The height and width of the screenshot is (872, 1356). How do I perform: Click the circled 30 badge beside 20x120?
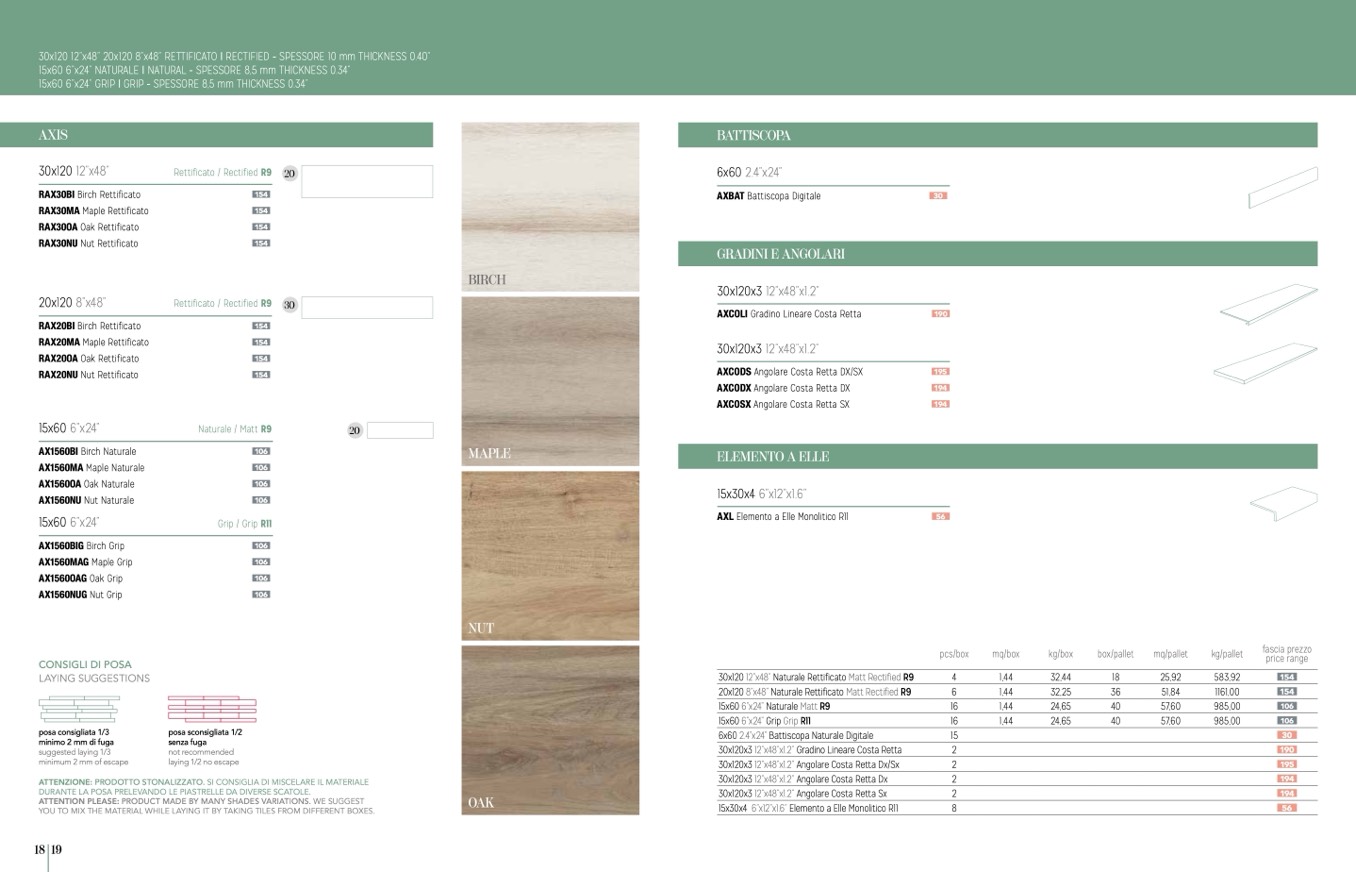289,305
